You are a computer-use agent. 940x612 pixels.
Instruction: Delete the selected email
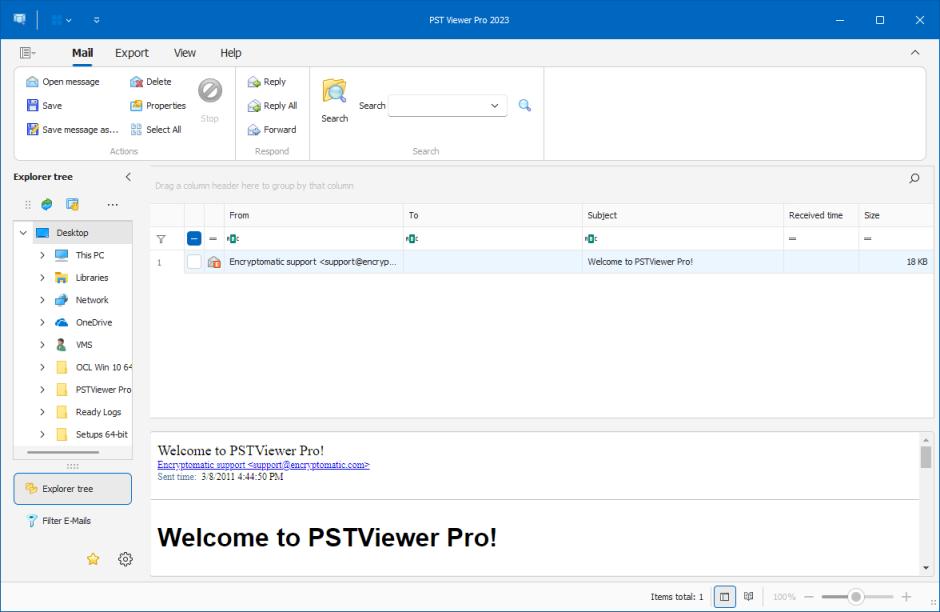150,82
